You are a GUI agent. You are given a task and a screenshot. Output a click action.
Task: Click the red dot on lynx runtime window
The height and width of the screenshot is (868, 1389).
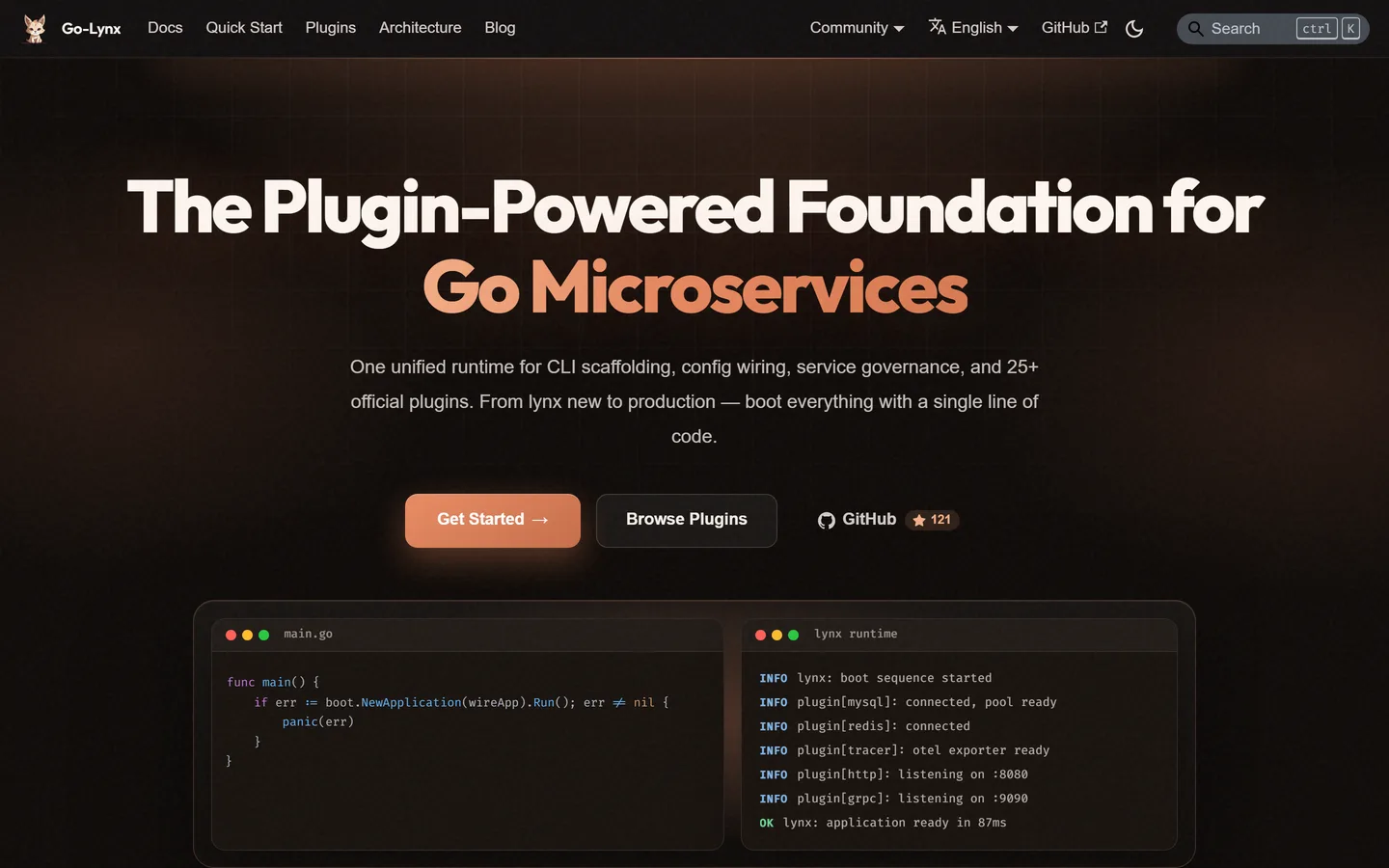click(761, 635)
